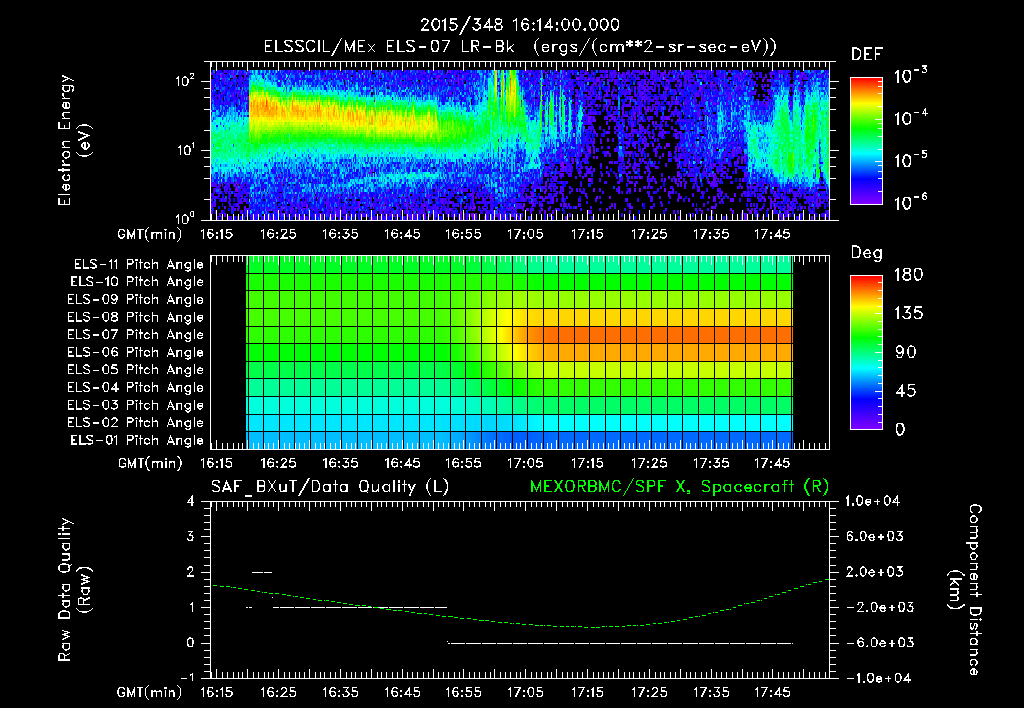Click the 16:55 tick label under bottom plot
The height and width of the screenshot is (708, 1024).
tap(464, 692)
